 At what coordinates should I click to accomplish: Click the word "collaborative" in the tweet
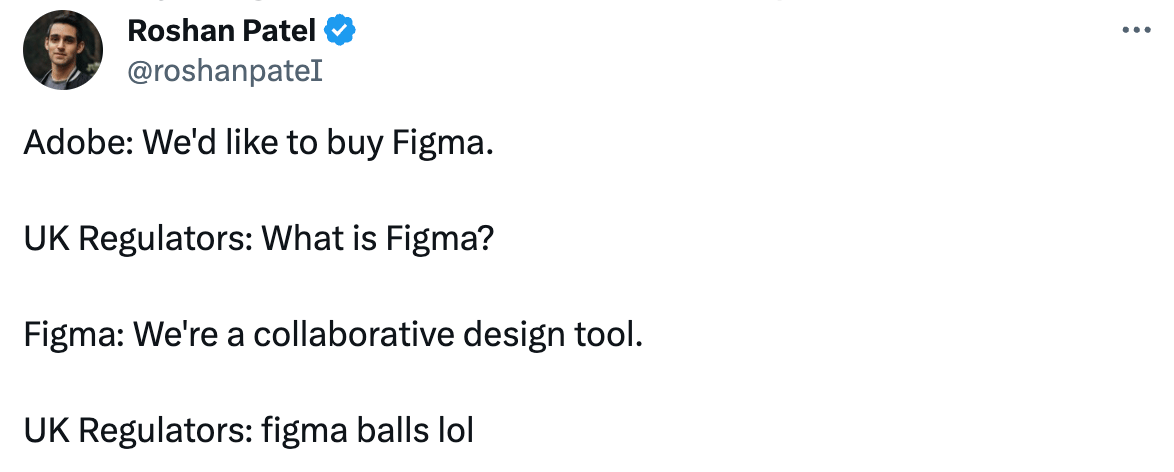click(356, 335)
